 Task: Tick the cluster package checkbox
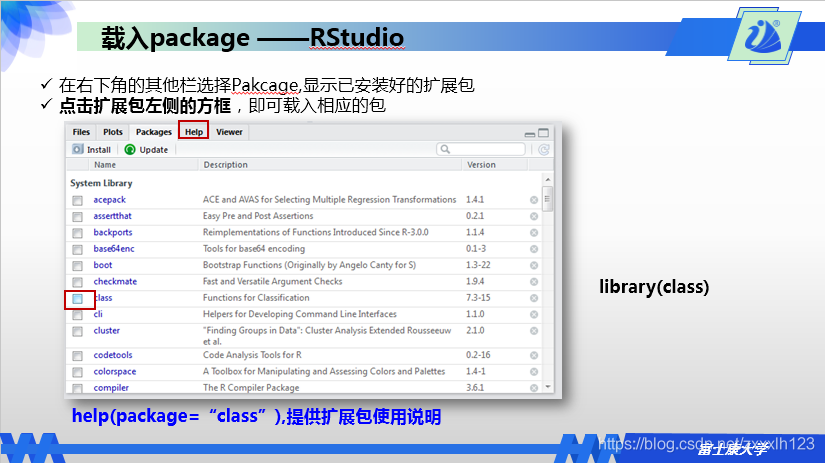[x=77, y=331]
